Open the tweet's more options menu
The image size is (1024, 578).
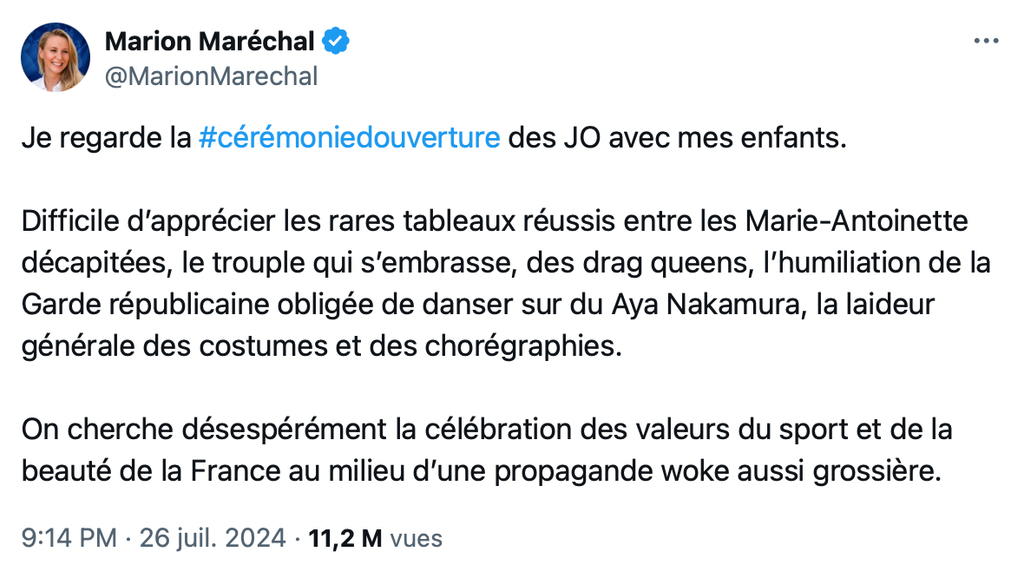coord(986,41)
